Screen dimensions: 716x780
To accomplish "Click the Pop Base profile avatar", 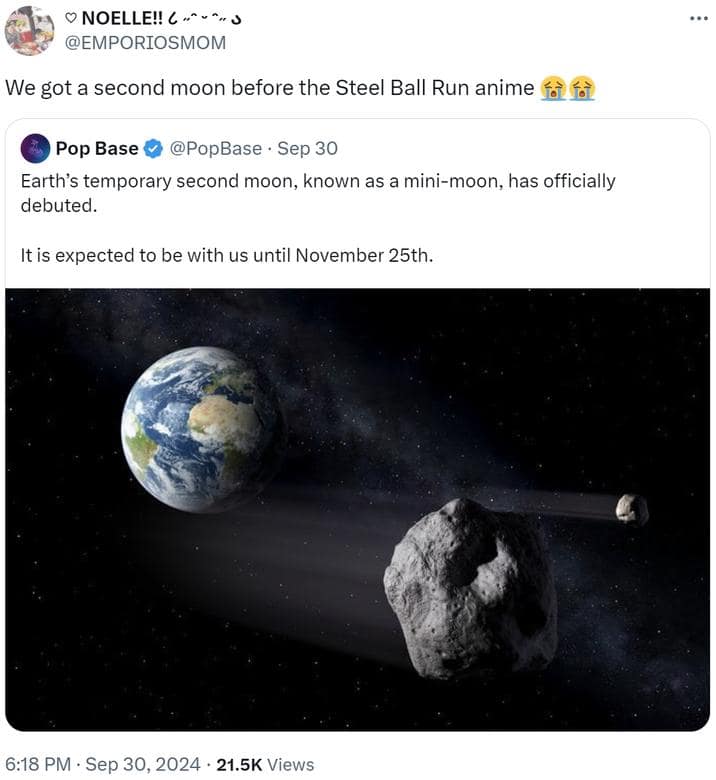I will click(x=35, y=149).
